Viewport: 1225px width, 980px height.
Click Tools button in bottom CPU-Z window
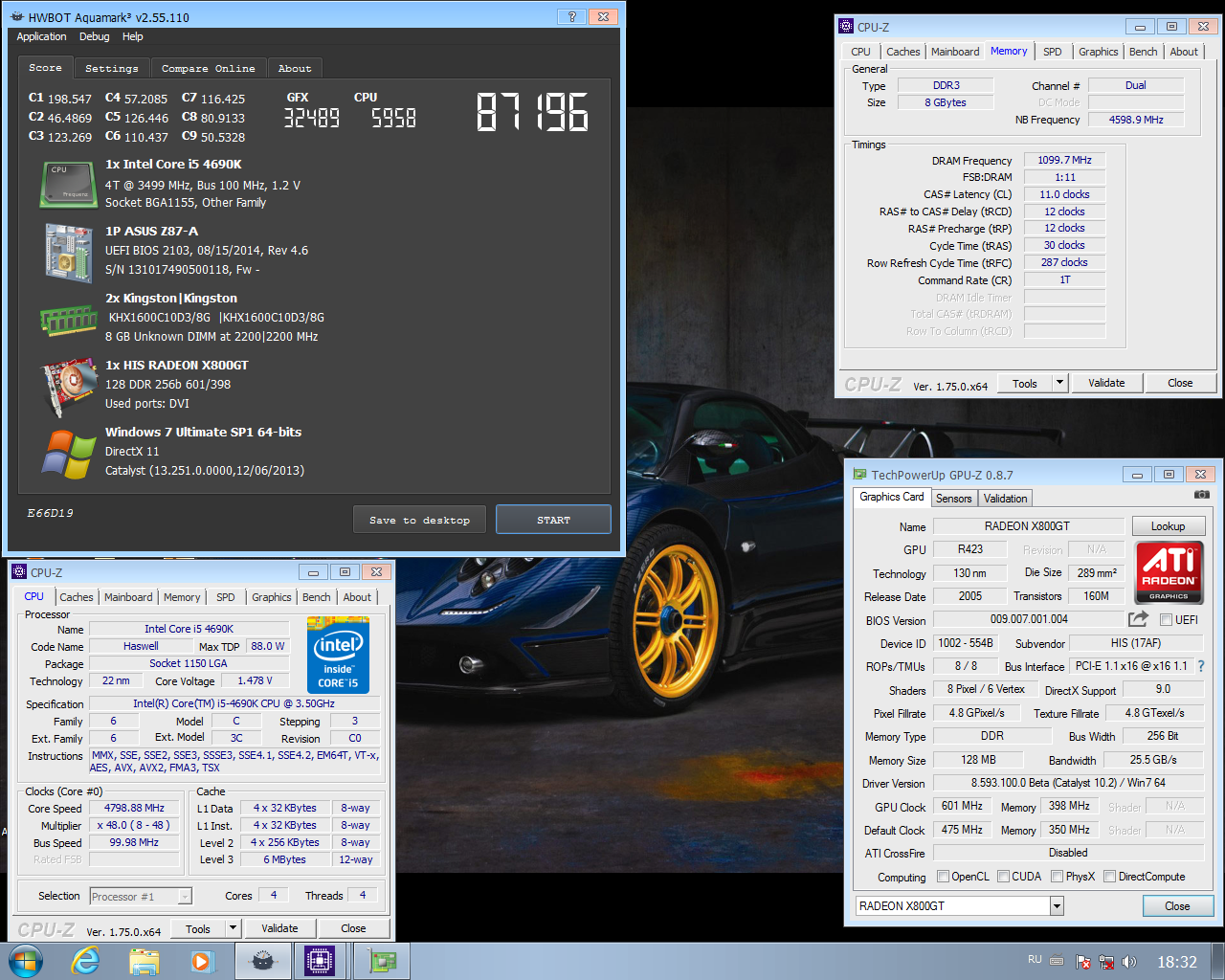(x=198, y=928)
